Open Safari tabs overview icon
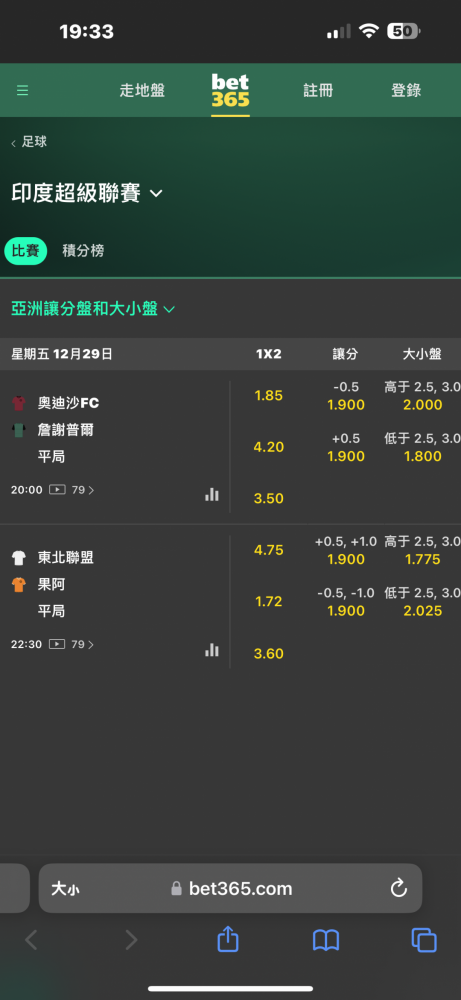Image resolution: width=461 pixels, height=1000 pixels. tap(424, 940)
